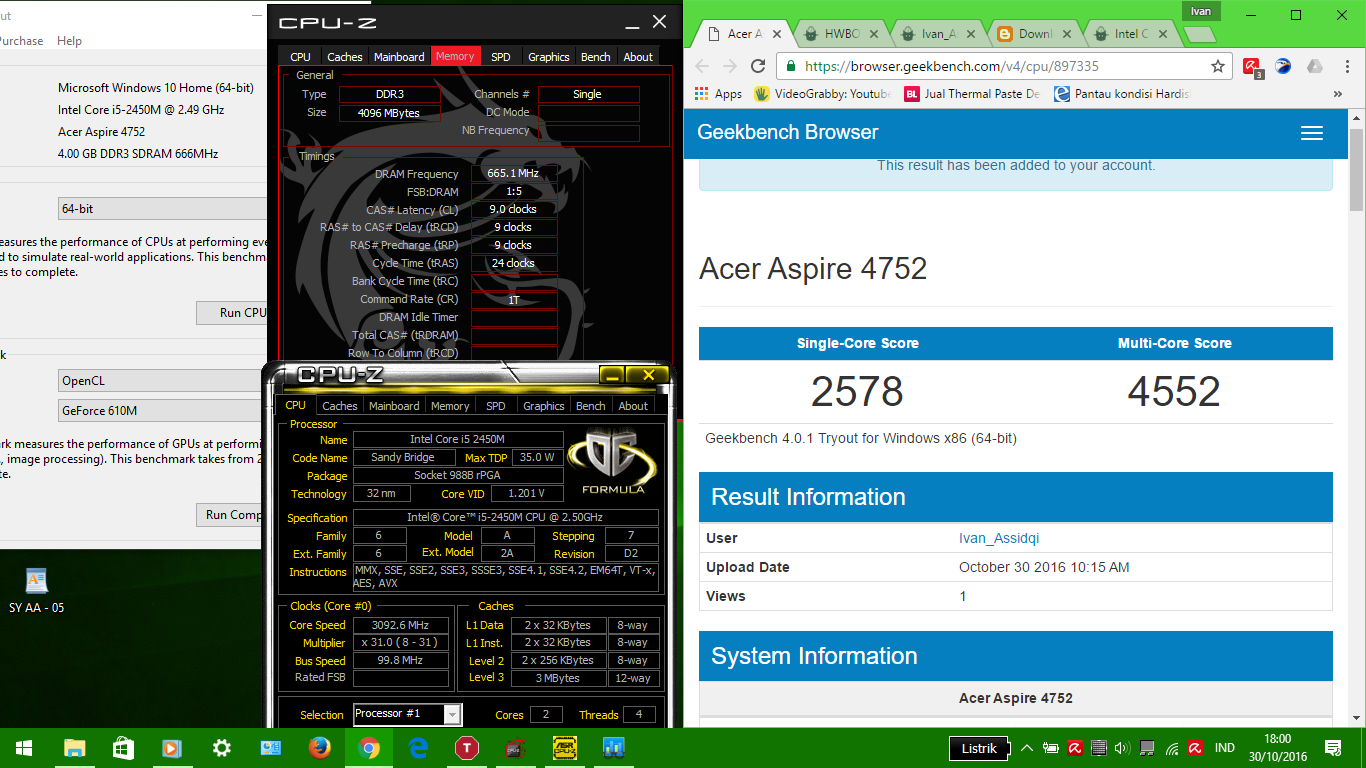This screenshot has width=1366, height=768.
Task: Open the Memory tab in OC Formula CPU-Z
Action: pos(450,406)
